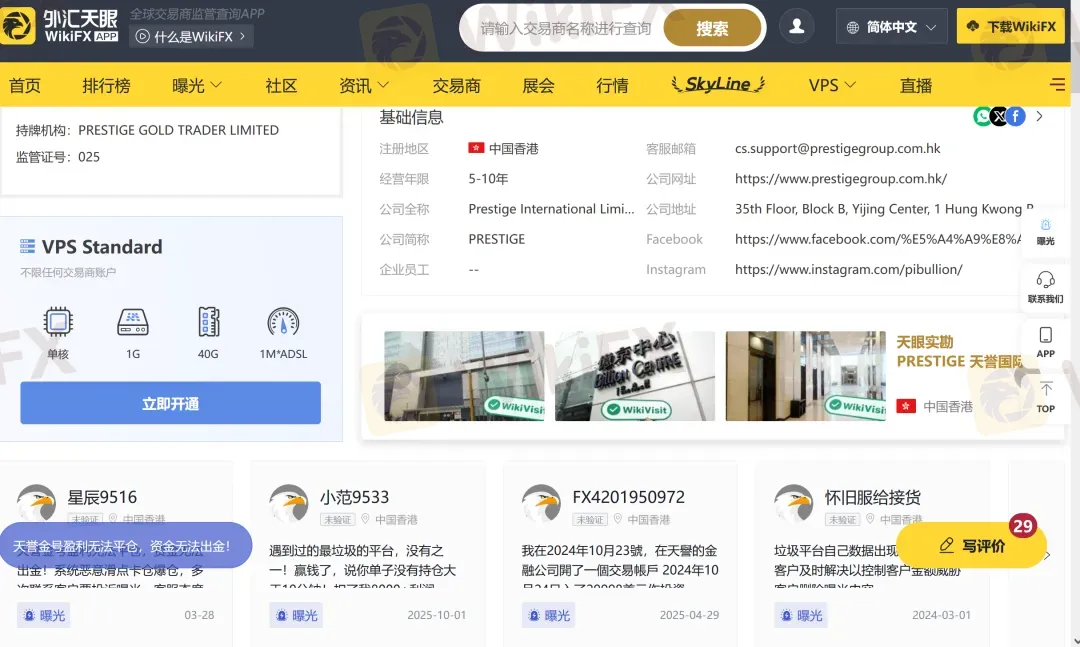The height and width of the screenshot is (647, 1080).
Task: Click the single-core CPU icon
Action: (x=58, y=322)
